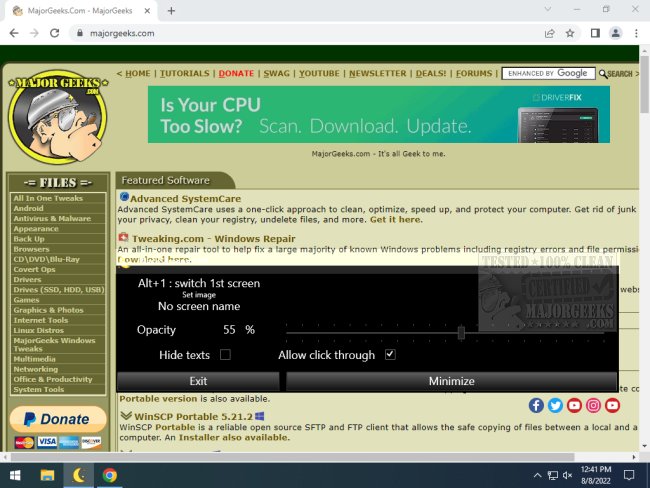The image size is (650, 488).
Task: Open the YOUTUBE menu link
Action: pyautogui.click(x=319, y=73)
